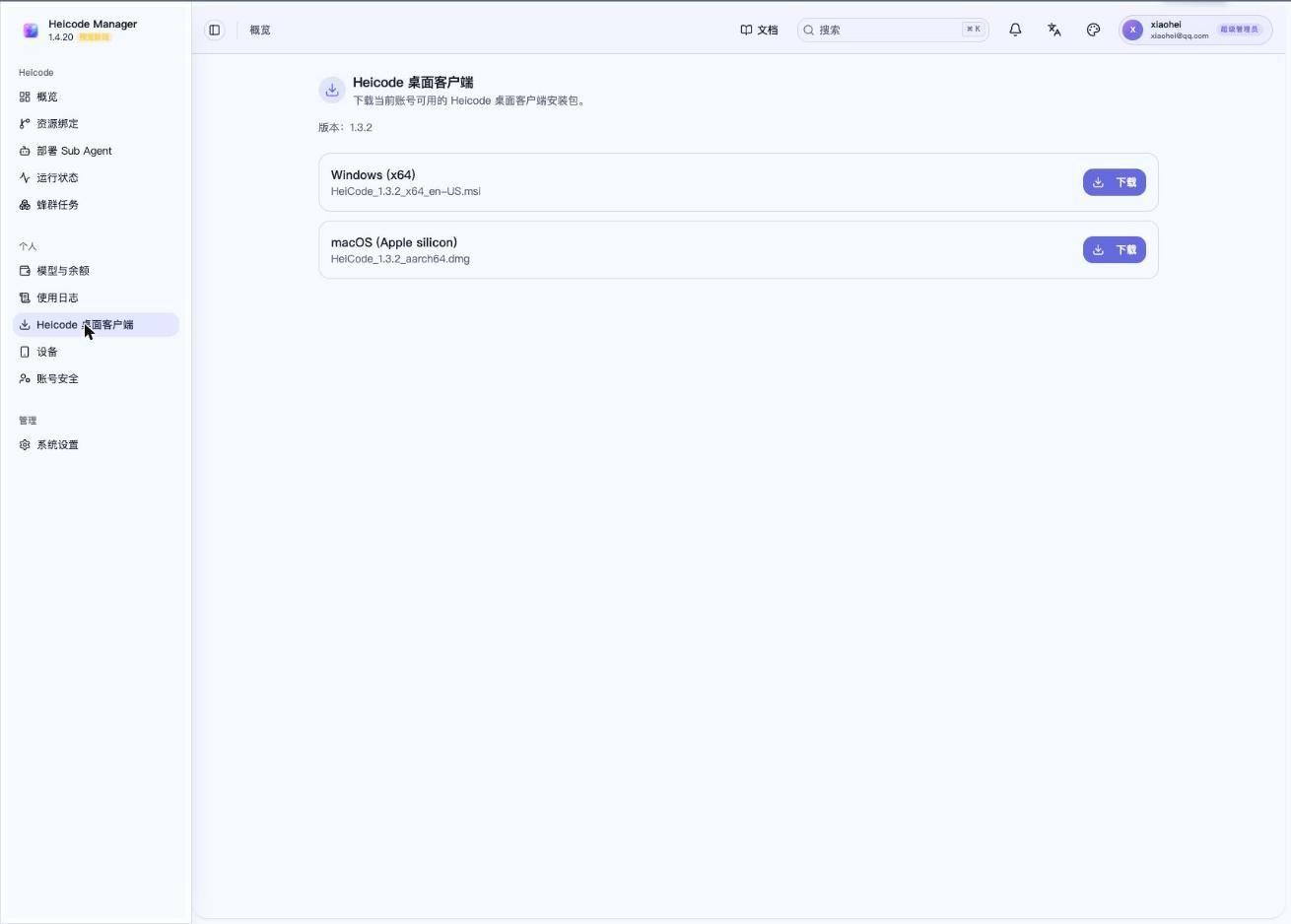Click the ⌘K shortcut hint in search
The image size is (1291, 924).
974,30
